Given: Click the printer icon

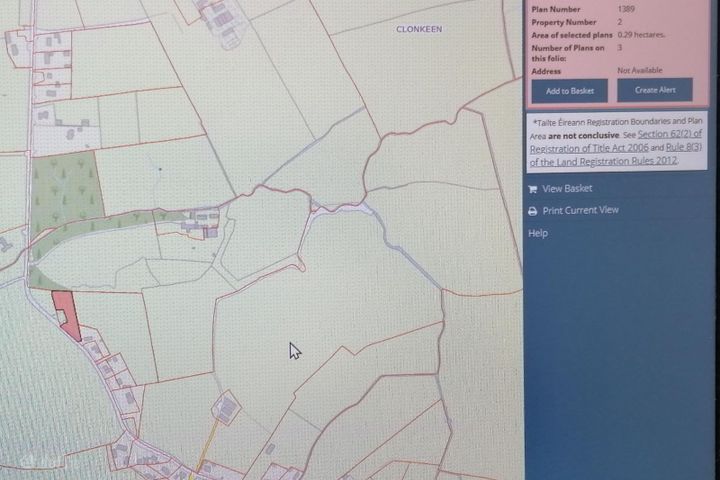Looking at the screenshot, I should pyautogui.click(x=532, y=211).
